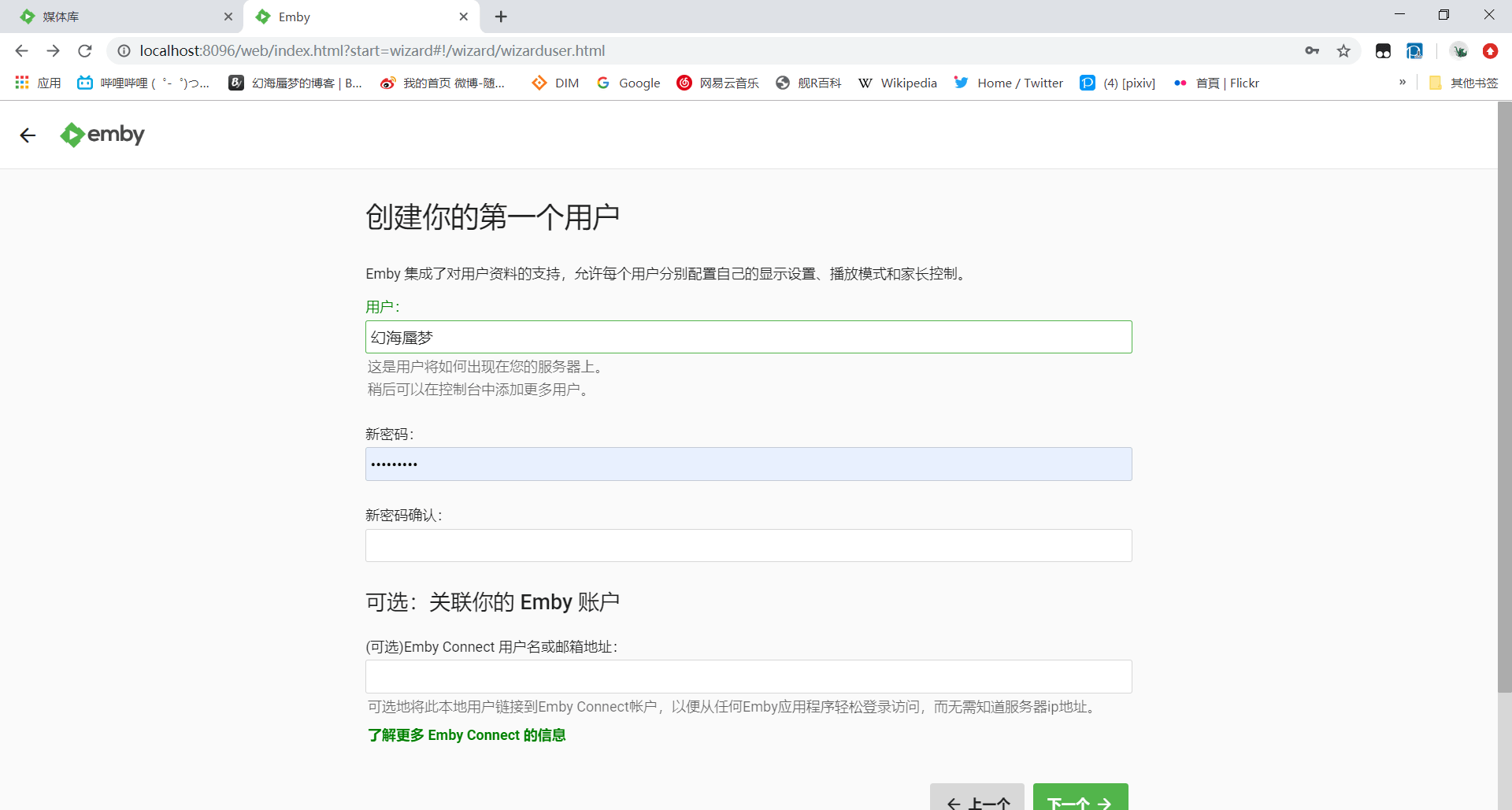Click the vertical page scrollbar
Image resolution: width=1512 pixels, height=810 pixels.
1504,397
